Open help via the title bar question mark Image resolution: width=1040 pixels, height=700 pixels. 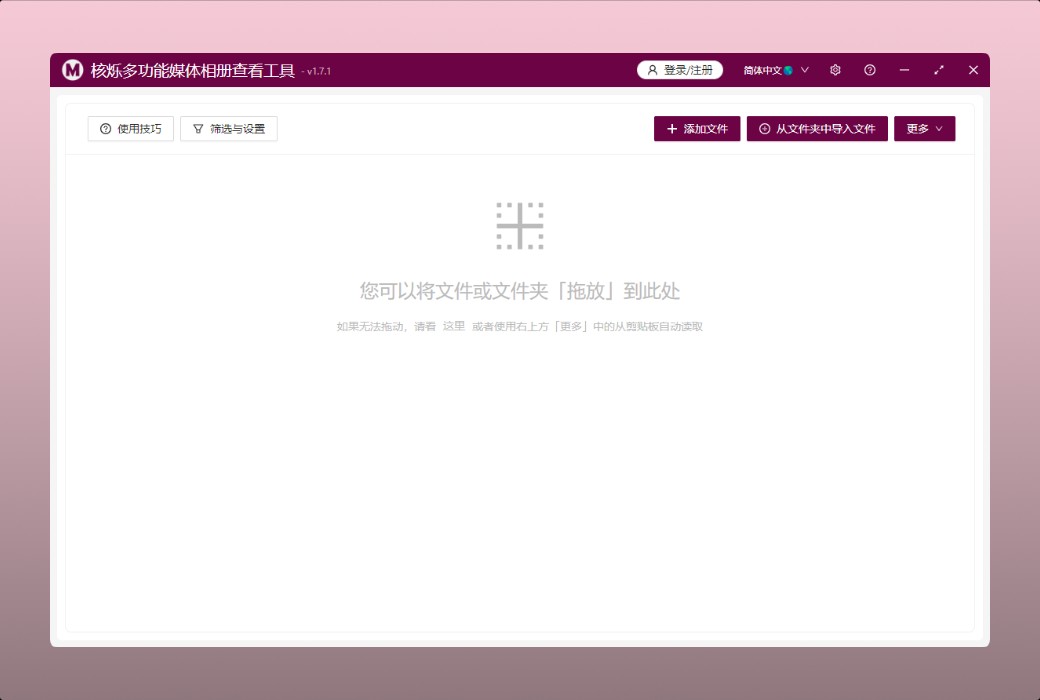(870, 70)
